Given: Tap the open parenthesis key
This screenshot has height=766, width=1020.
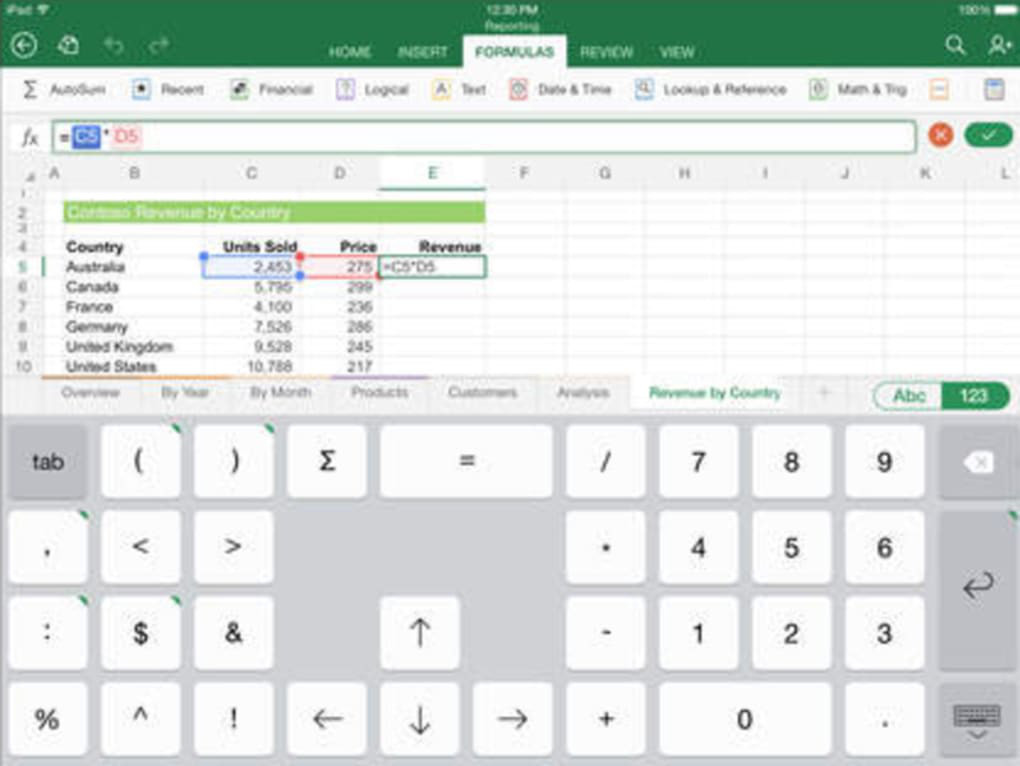Looking at the screenshot, I should (141, 462).
